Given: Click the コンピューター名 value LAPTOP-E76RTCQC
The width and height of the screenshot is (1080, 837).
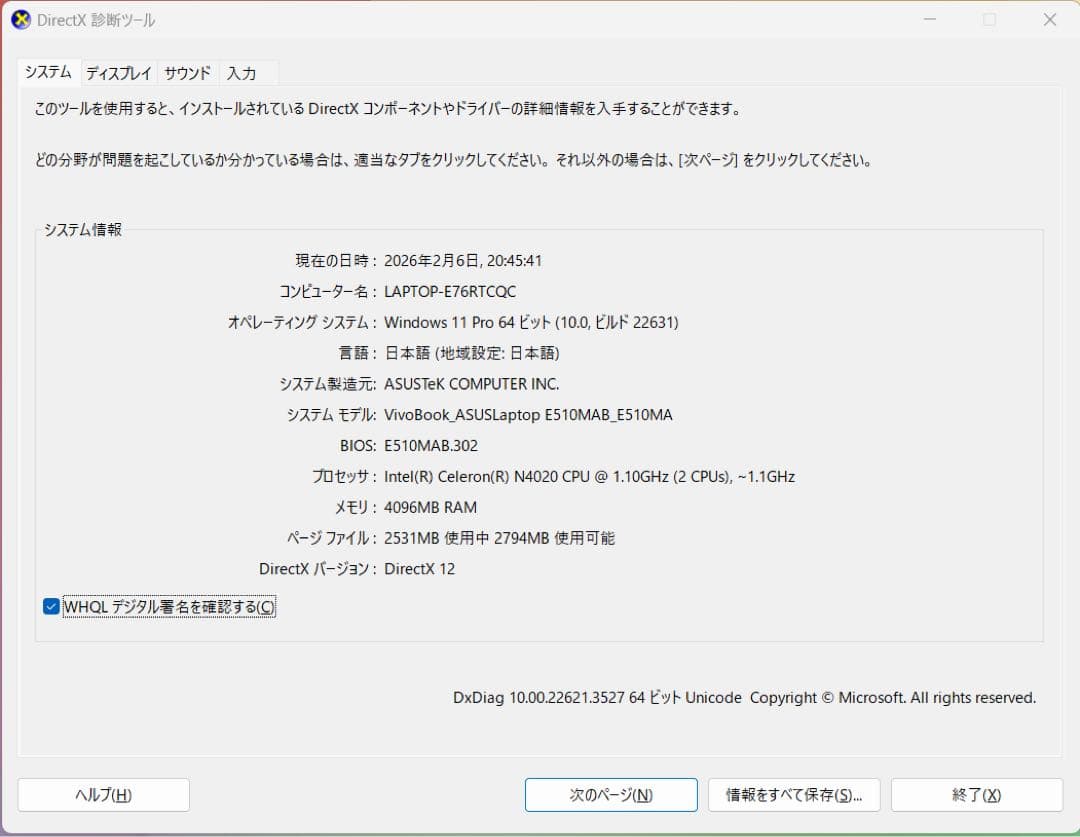Looking at the screenshot, I should coord(449,291).
